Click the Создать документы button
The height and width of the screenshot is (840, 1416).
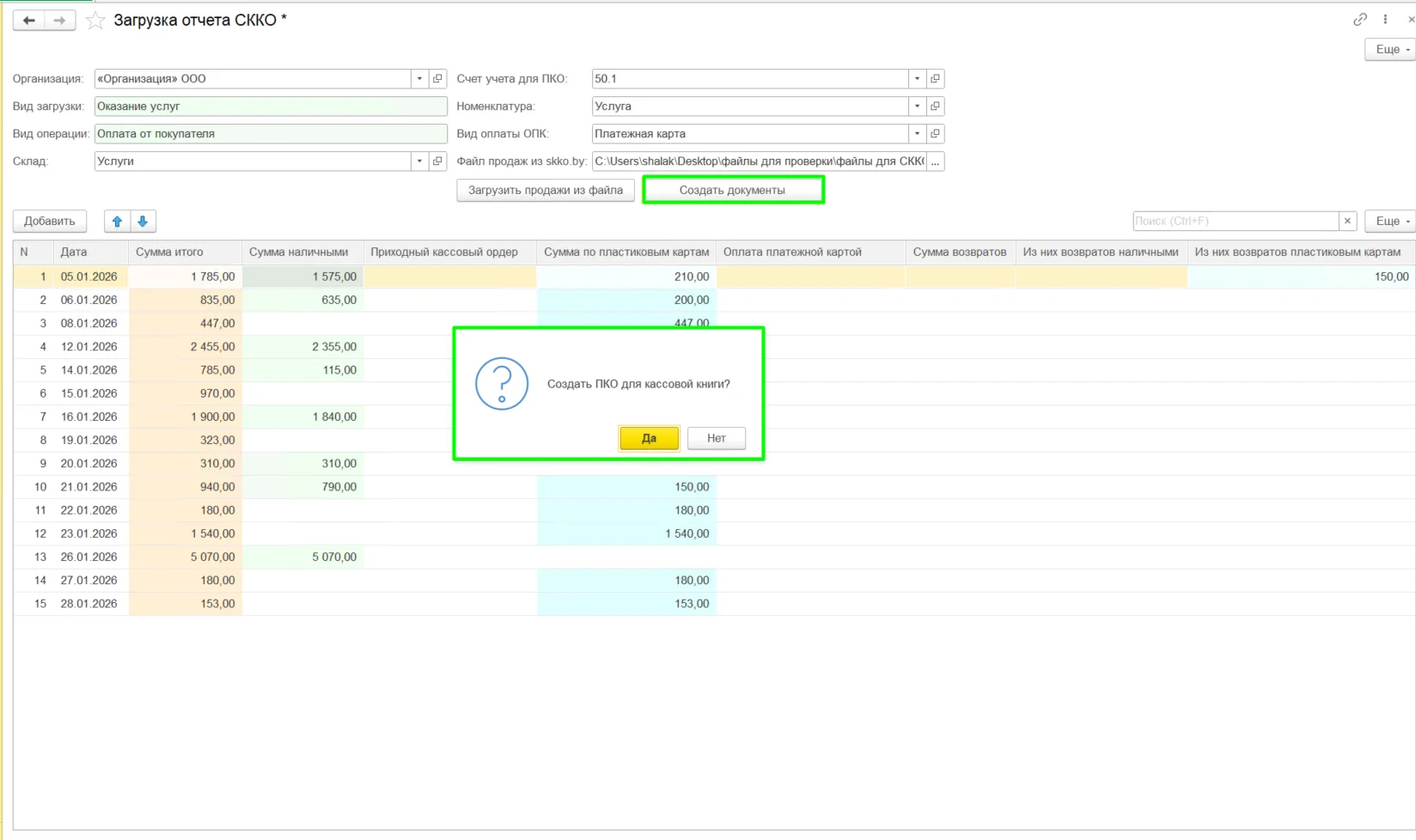tap(733, 191)
